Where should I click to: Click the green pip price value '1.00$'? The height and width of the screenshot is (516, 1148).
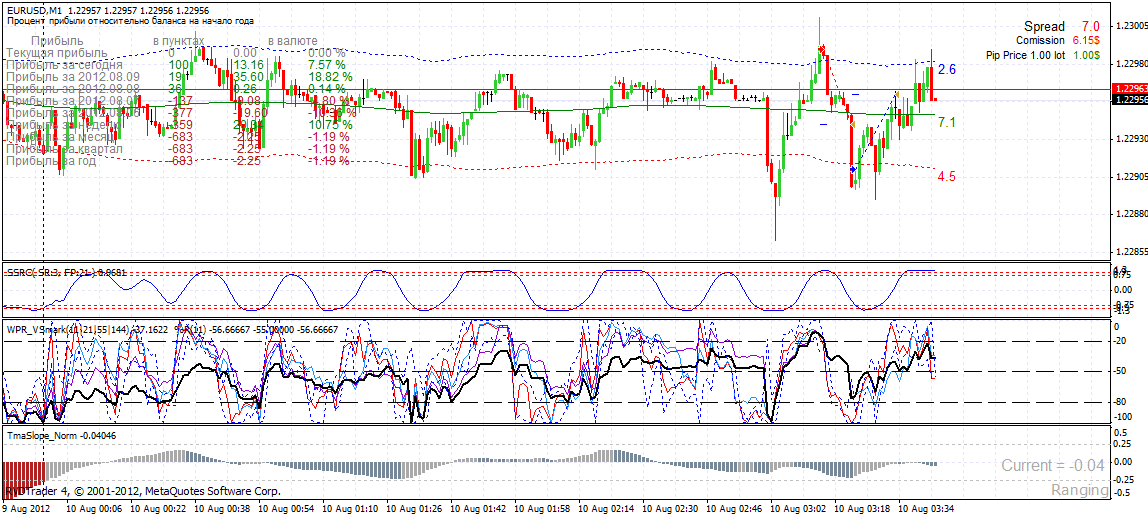pos(1086,55)
